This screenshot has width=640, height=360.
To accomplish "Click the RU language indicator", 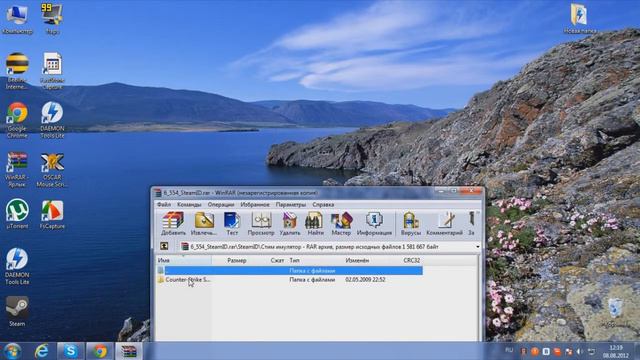I will pos(509,350).
